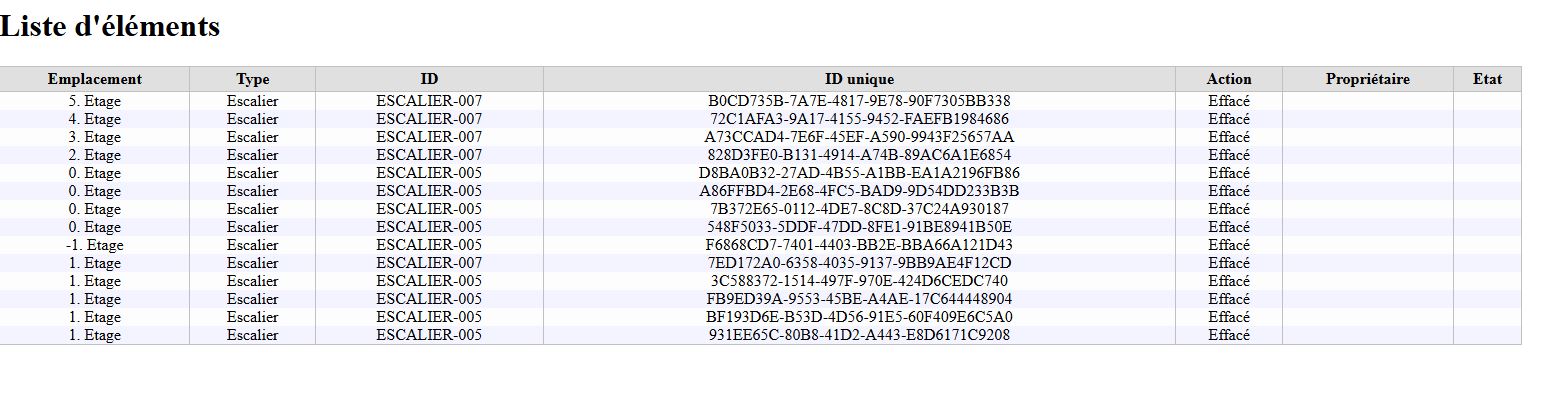Screen dimensions: 1556x405
Task: Select the 4. Etage location cell
Action: [x=95, y=119]
